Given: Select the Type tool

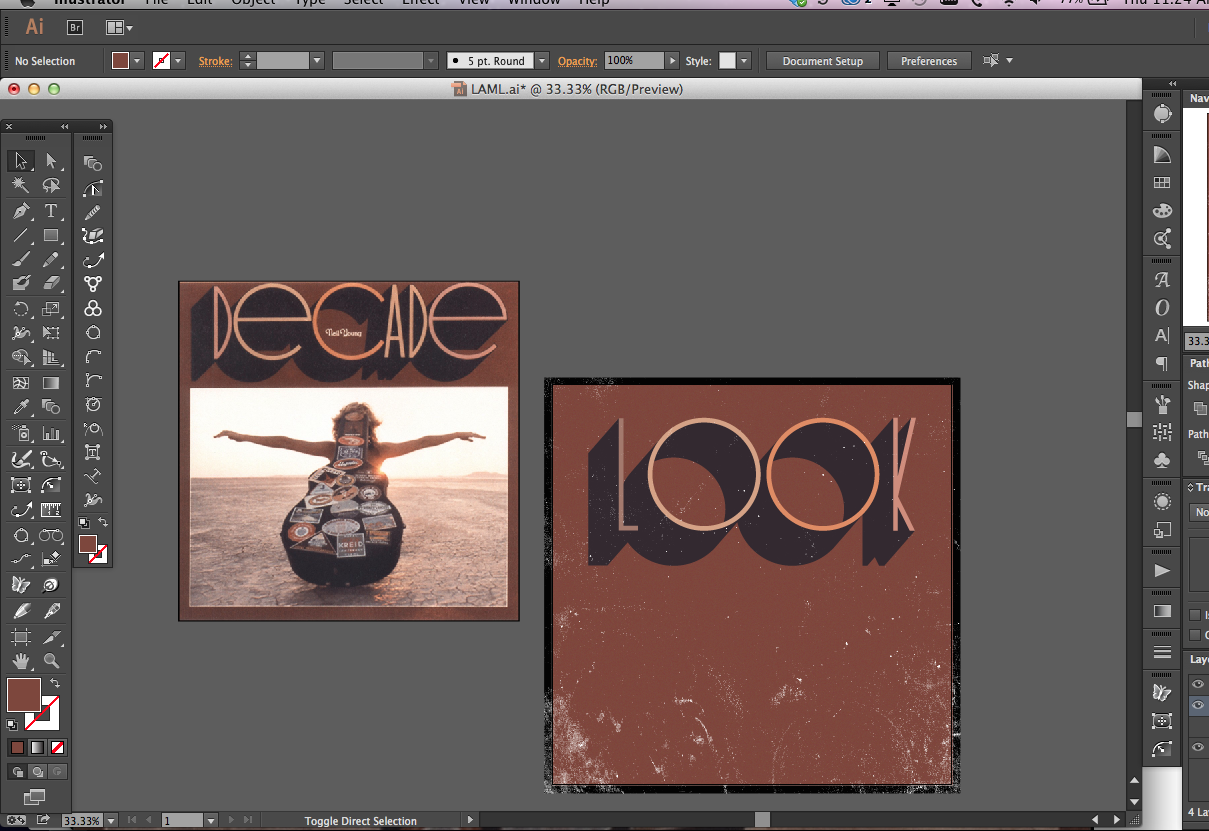Looking at the screenshot, I should [x=51, y=211].
